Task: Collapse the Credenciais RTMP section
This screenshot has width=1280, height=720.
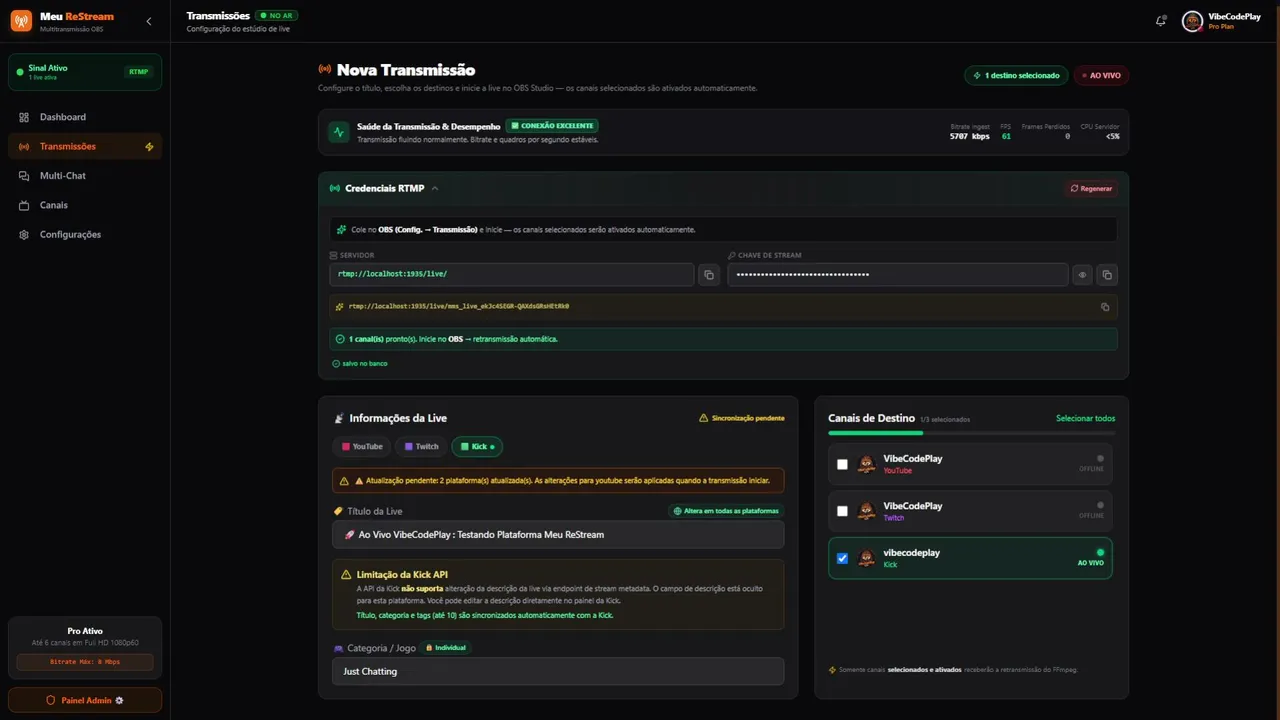Action: point(435,188)
